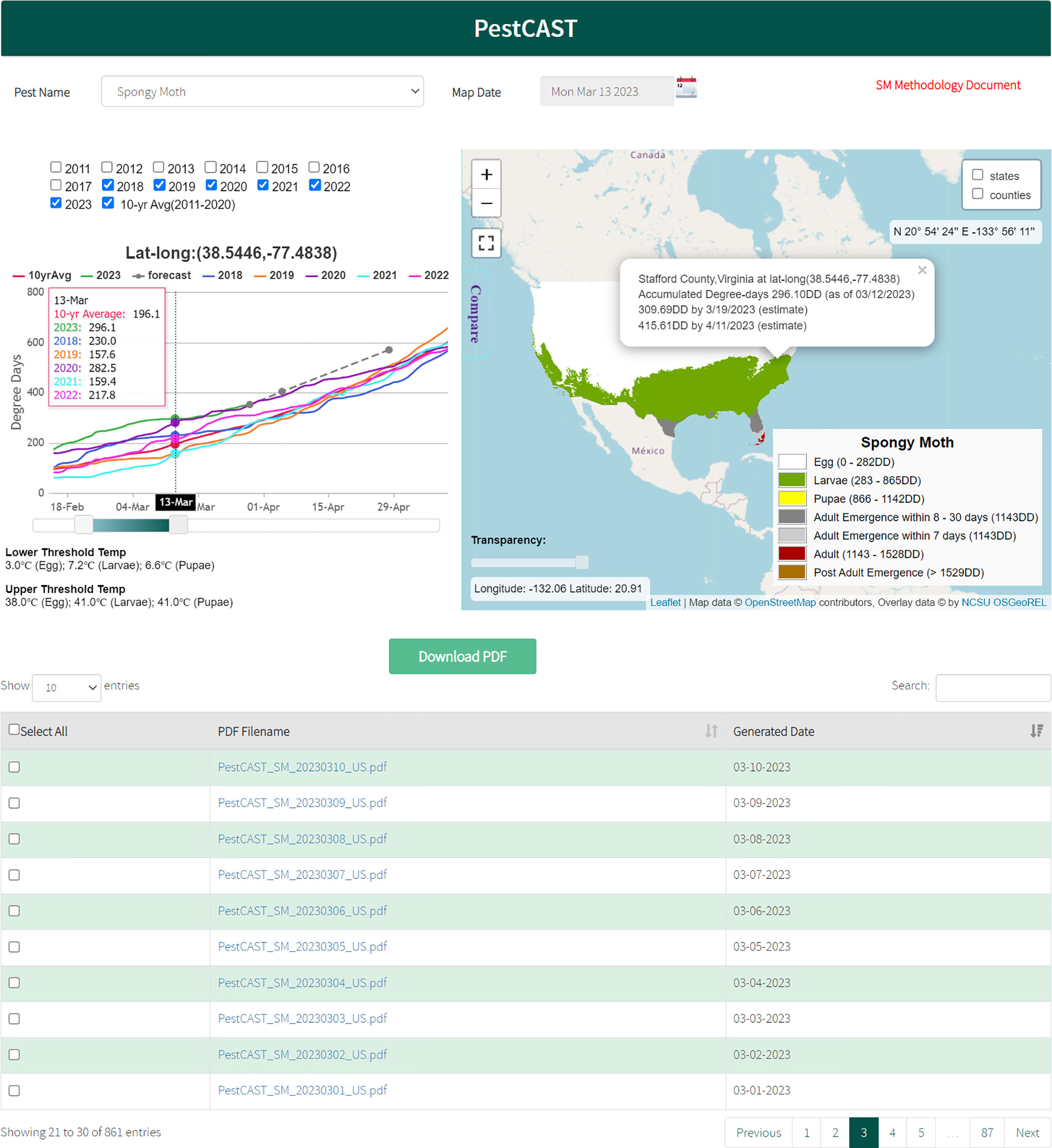1052x1148 pixels.
Task: Click the Pupae yellow legend swatch
Action: (792, 498)
